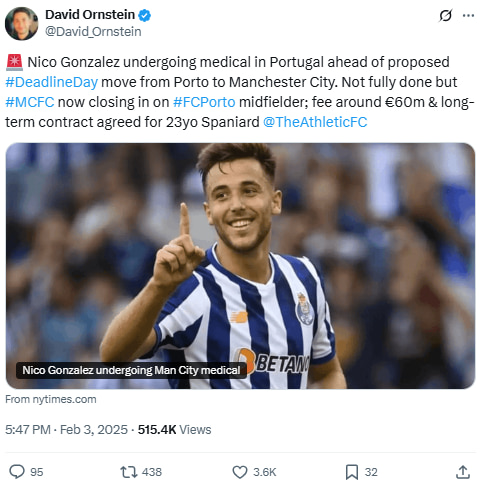Click the reply speech bubble icon
The height and width of the screenshot is (485, 483).
[17, 472]
